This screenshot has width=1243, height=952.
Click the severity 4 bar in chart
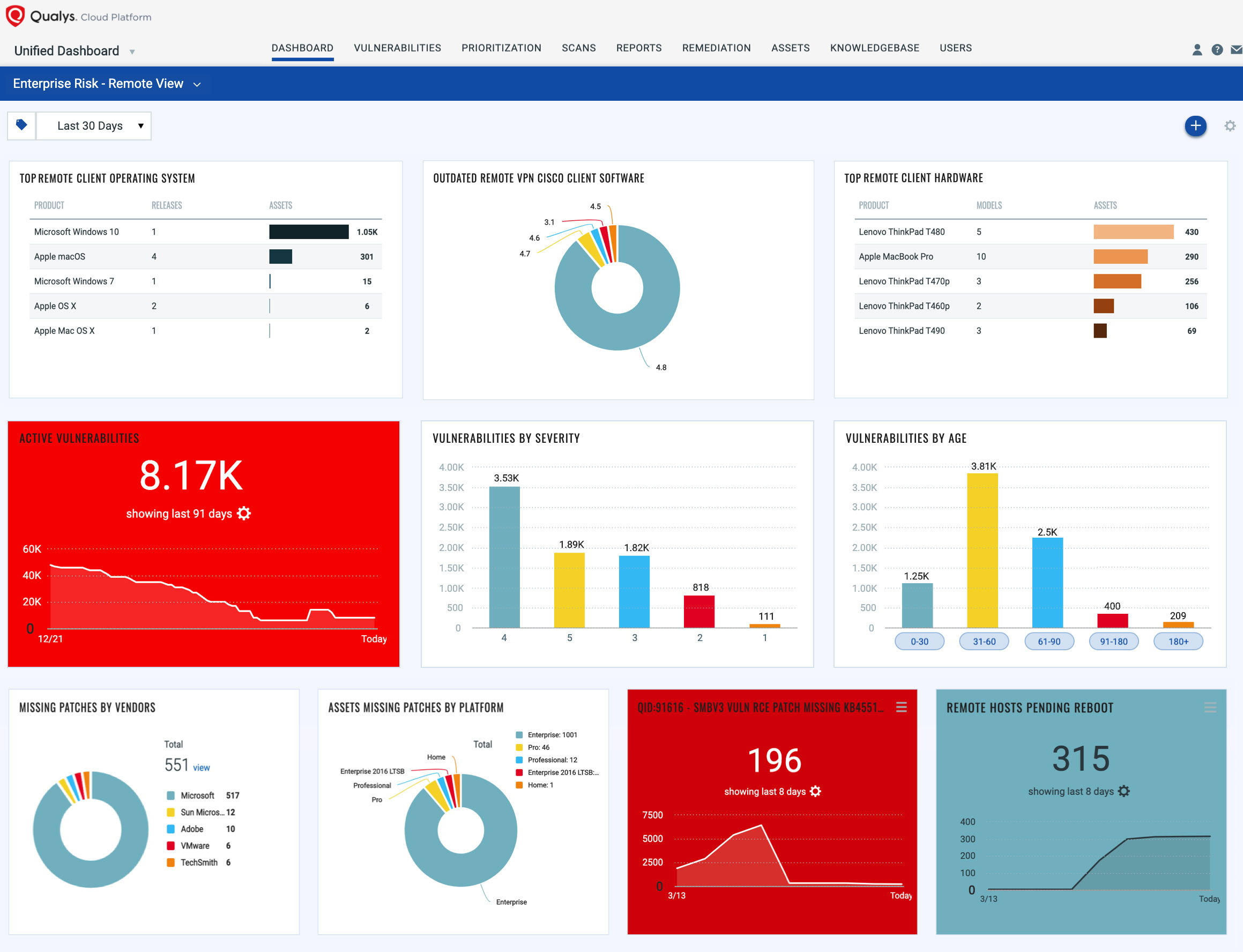[x=504, y=556]
